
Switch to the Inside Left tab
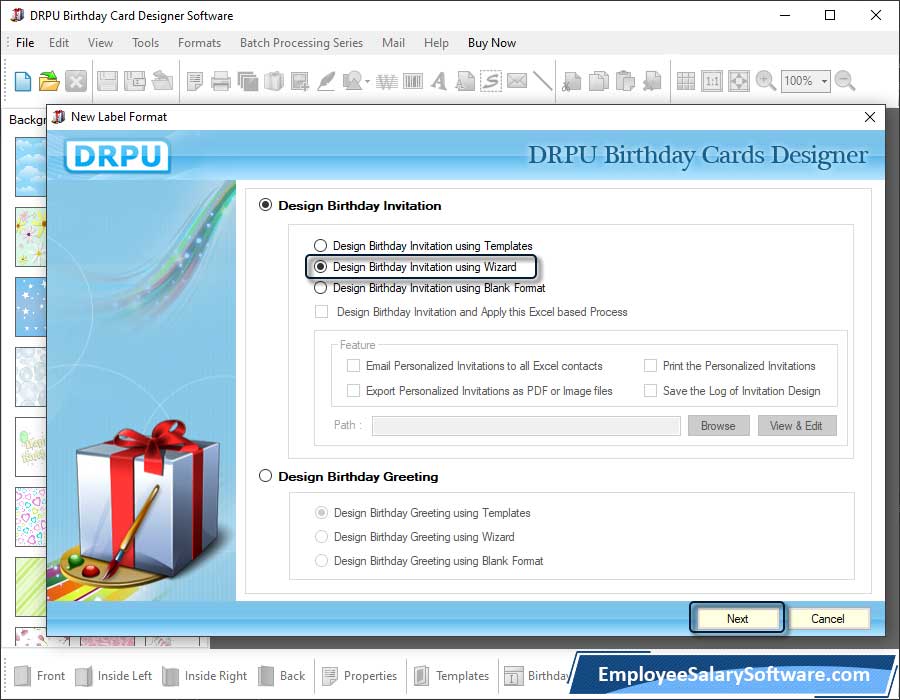tap(113, 676)
